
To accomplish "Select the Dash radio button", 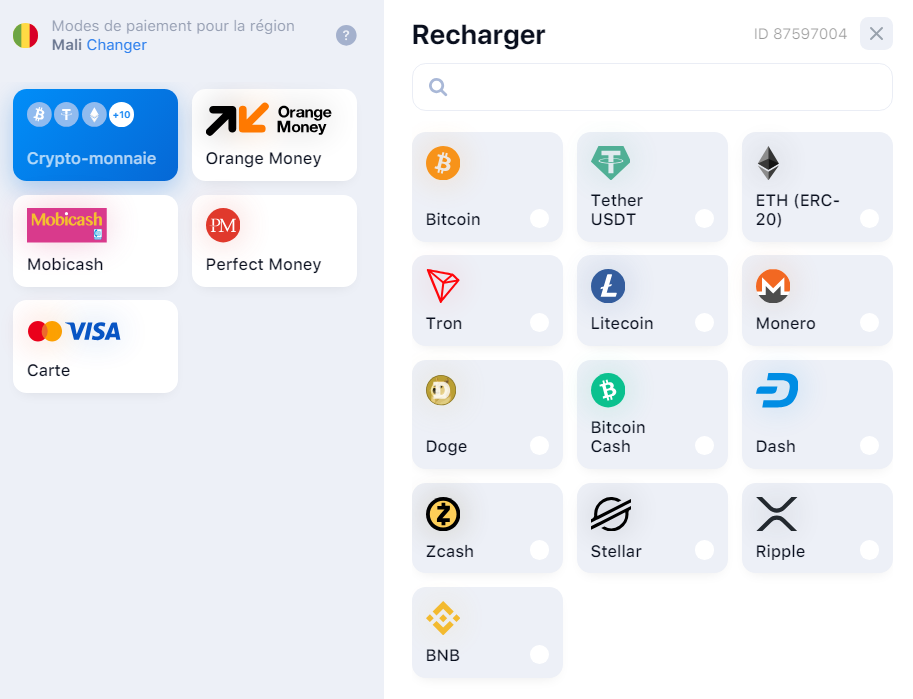I will point(869,446).
